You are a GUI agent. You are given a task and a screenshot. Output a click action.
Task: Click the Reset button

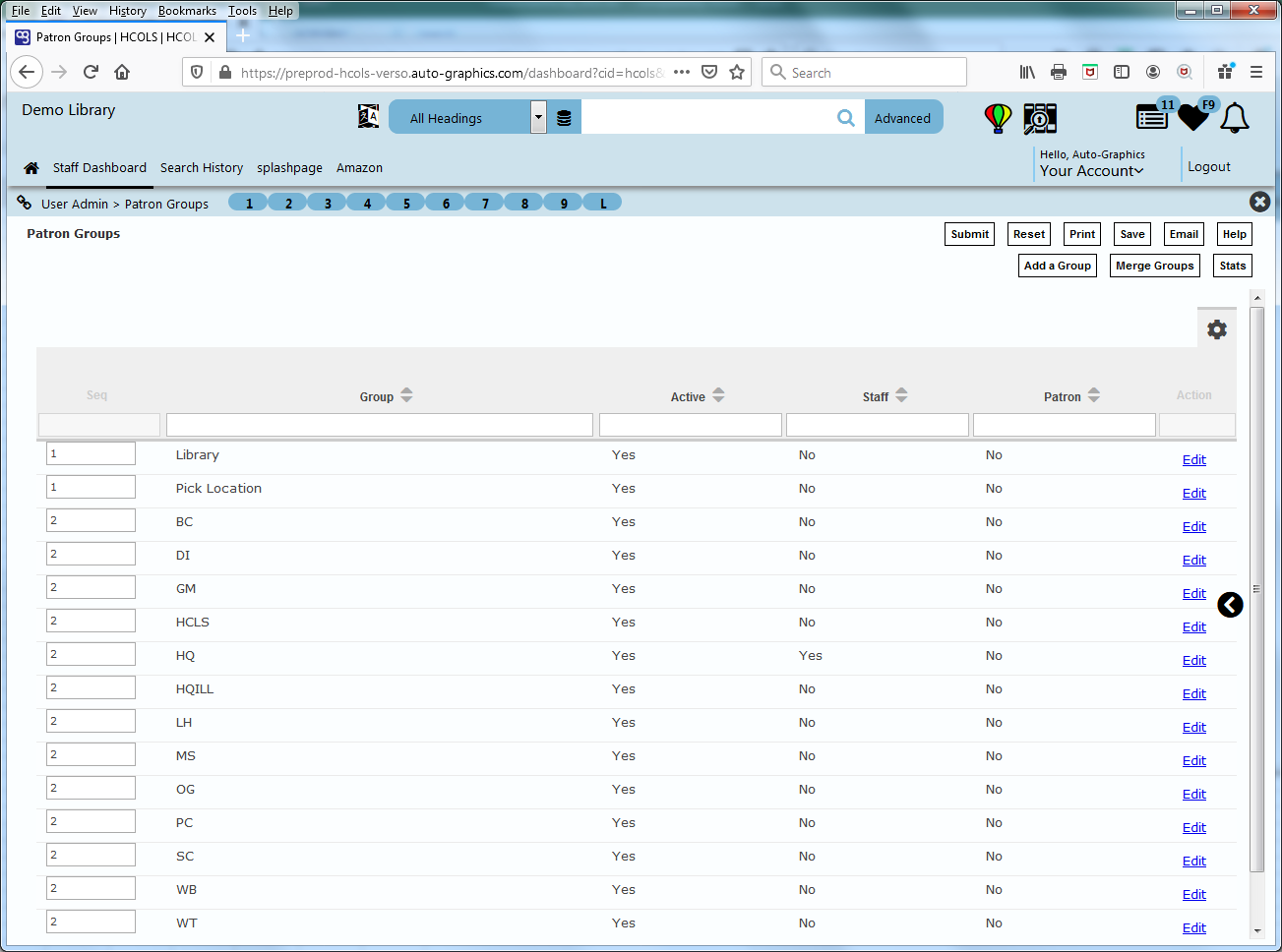click(x=1029, y=234)
